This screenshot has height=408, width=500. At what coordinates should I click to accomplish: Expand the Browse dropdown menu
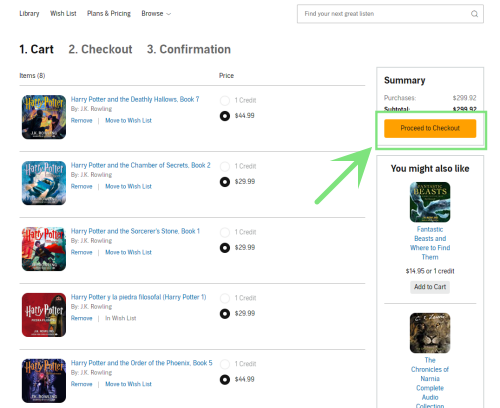click(x=156, y=14)
